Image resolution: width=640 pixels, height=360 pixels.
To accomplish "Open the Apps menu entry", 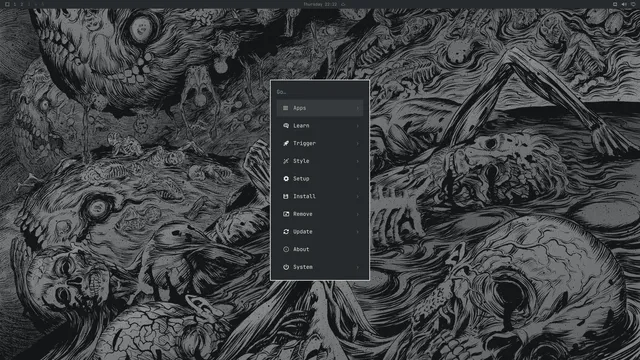I will point(320,108).
